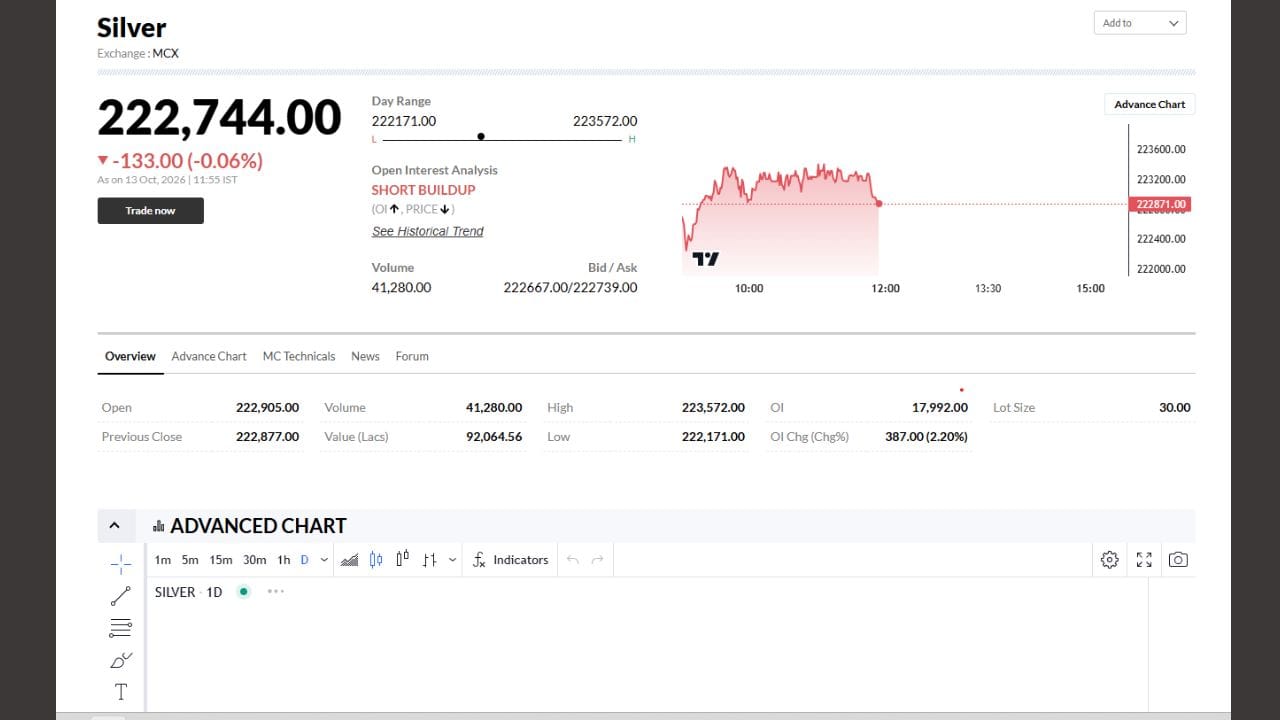Viewport: 1280px width, 720px height.
Task: Go to the News tab
Action: pyautogui.click(x=365, y=356)
